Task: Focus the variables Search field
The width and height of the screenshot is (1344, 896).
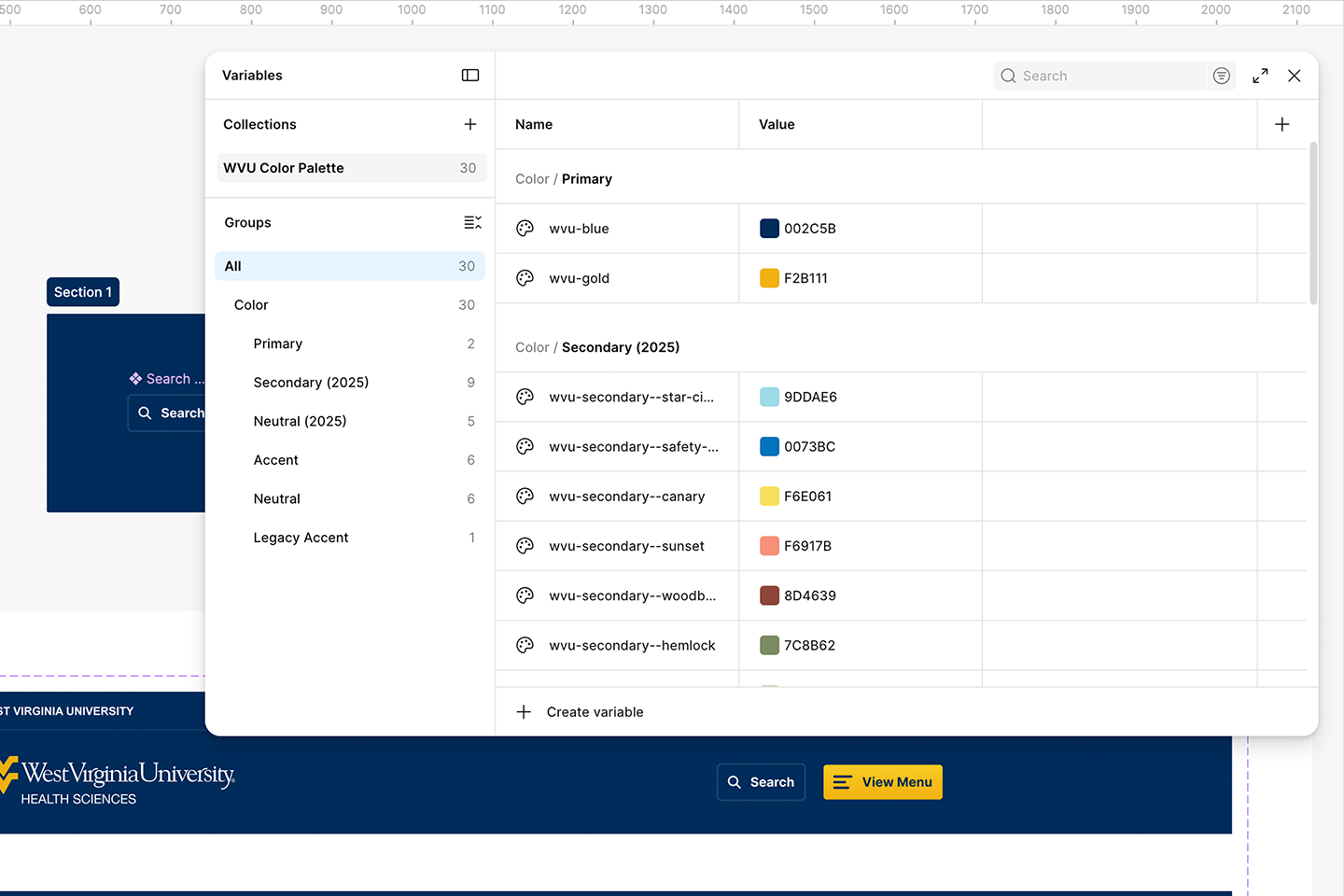Action: click(x=1099, y=76)
